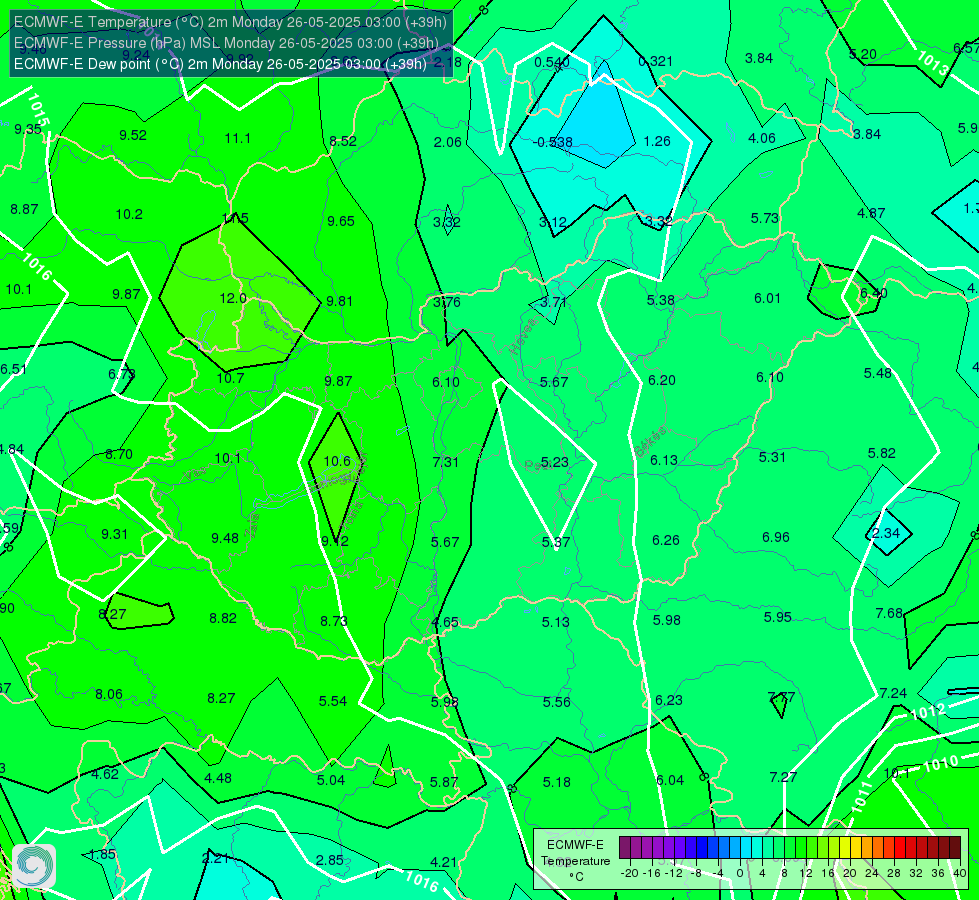Click the 5.82 temperature value
The height and width of the screenshot is (900, 979).
point(882,453)
